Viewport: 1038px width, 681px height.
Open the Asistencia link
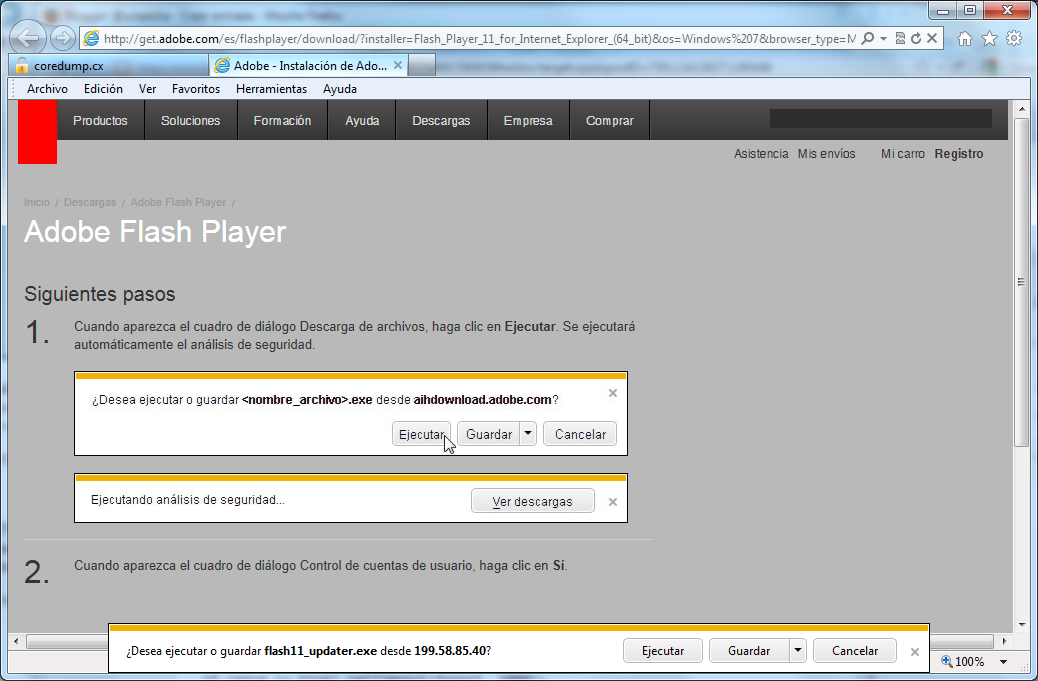761,154
